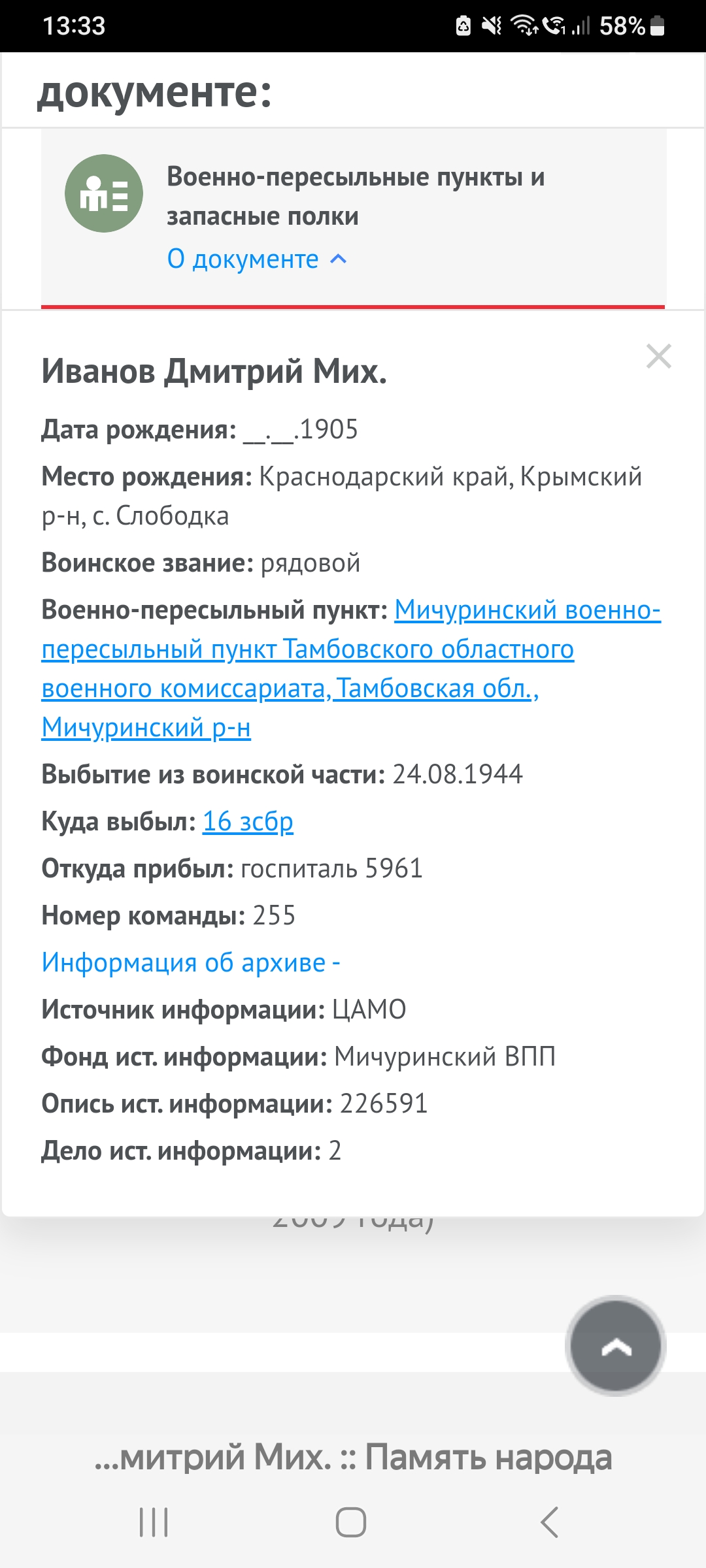Tap the Wi-Fi status icon
This screenshot has width=706, height=1568.
point(524,26)
